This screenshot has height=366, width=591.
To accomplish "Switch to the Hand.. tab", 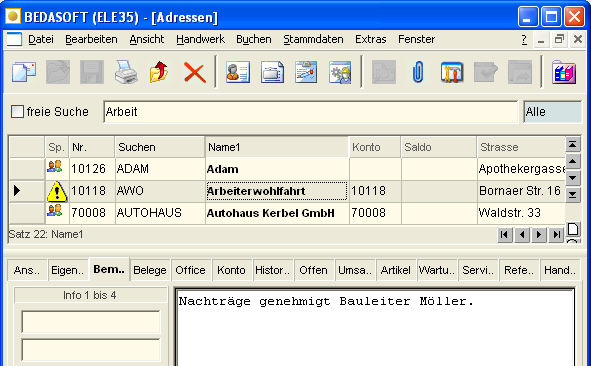I will click(x=560, y=270).
